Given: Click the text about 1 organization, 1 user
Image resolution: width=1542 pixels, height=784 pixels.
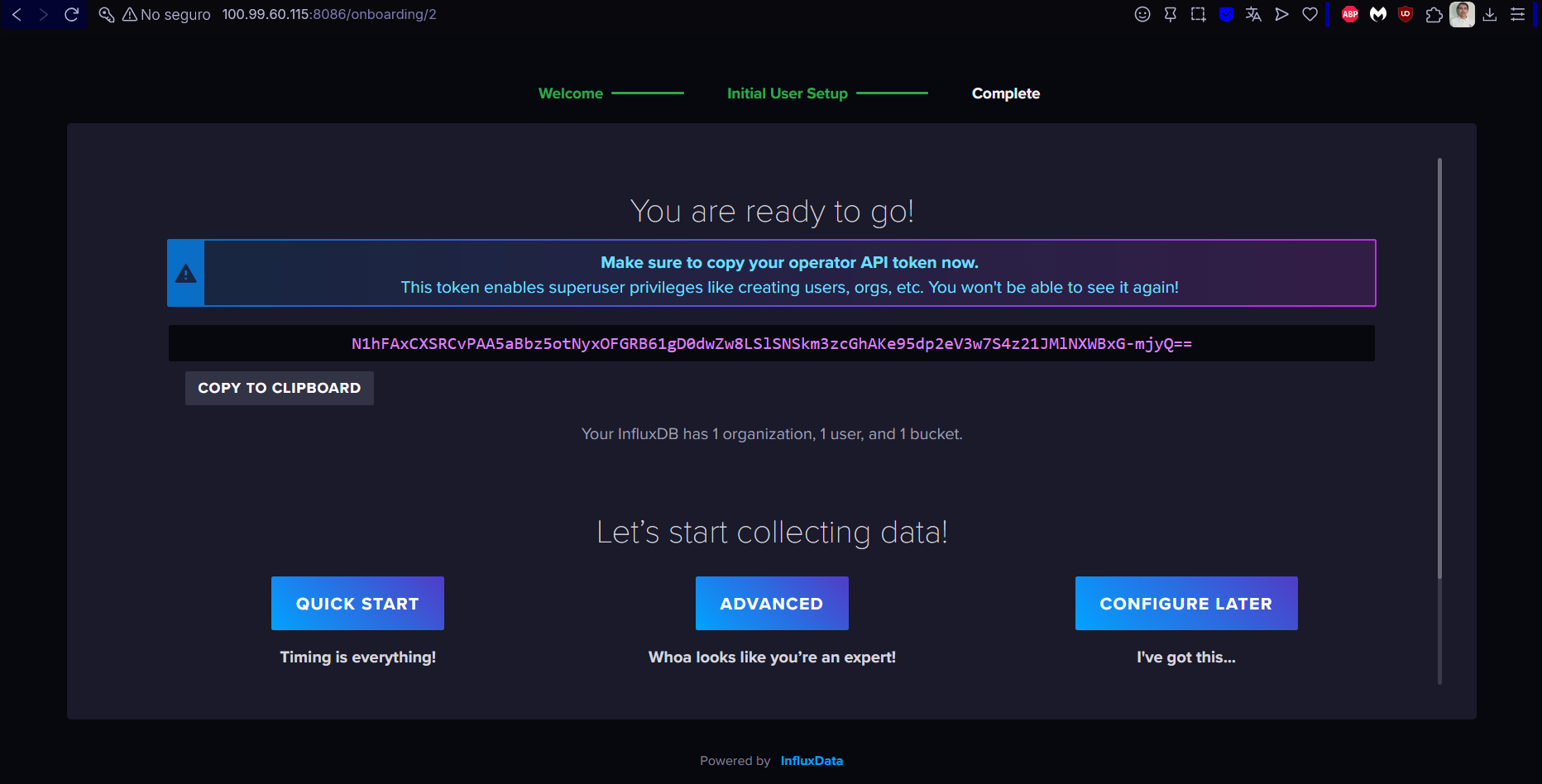Looking at the screenshot, I should [x=772, y=434].
